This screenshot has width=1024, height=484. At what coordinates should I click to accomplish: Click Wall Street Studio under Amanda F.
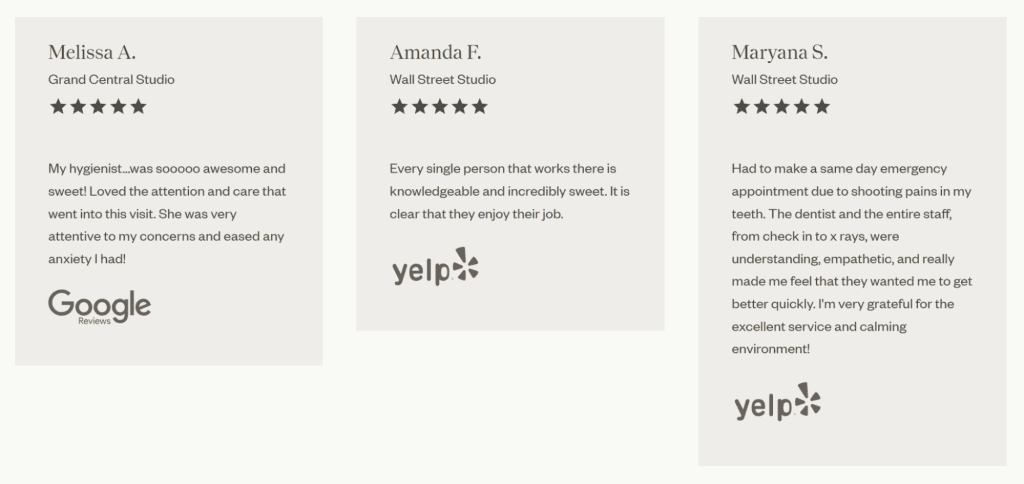coord(442,79)
